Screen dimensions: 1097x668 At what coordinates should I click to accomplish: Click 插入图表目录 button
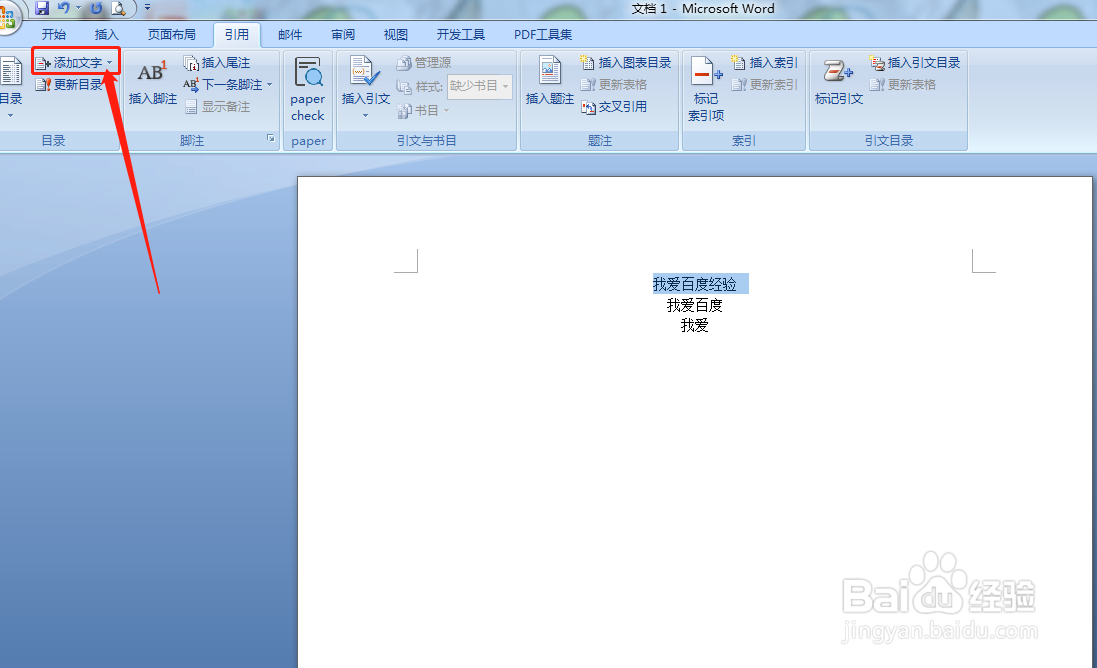click(x=625, y=63)
